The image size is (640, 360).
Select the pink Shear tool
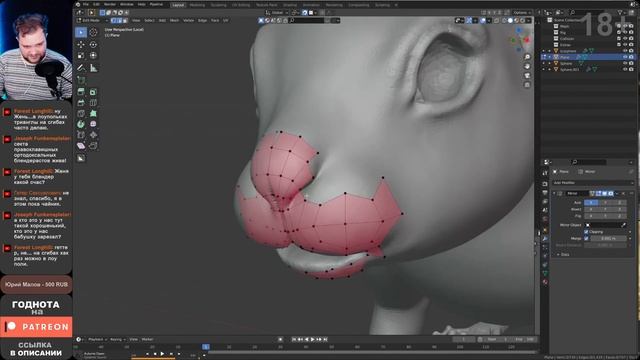81,146
